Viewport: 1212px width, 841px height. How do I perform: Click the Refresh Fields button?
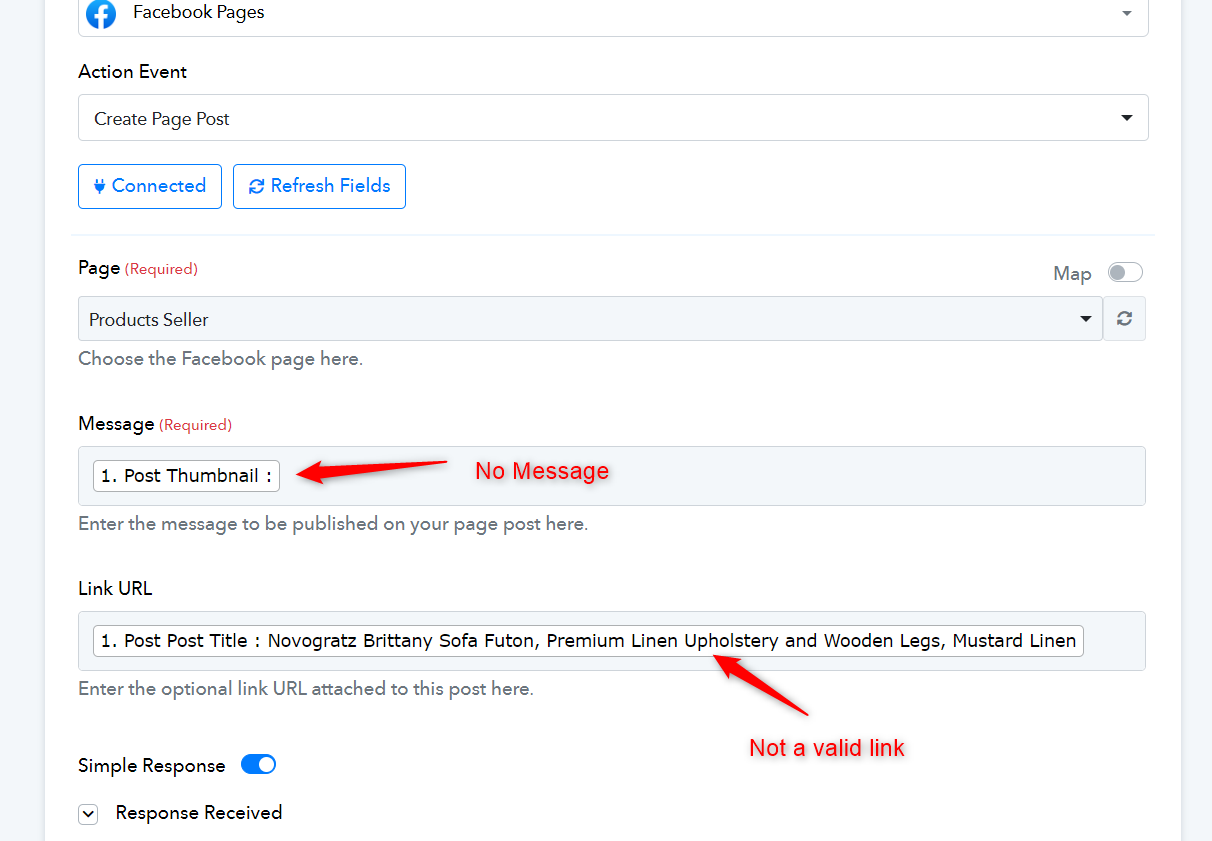319,186
